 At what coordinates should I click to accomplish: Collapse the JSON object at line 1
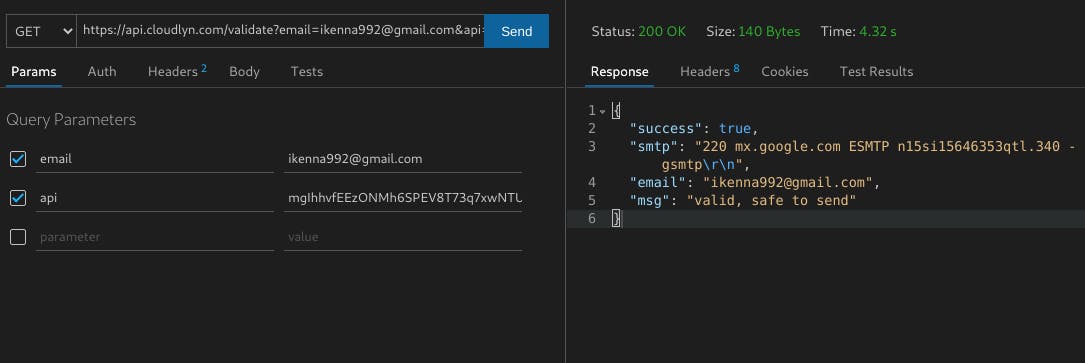(x=602, y=111)
